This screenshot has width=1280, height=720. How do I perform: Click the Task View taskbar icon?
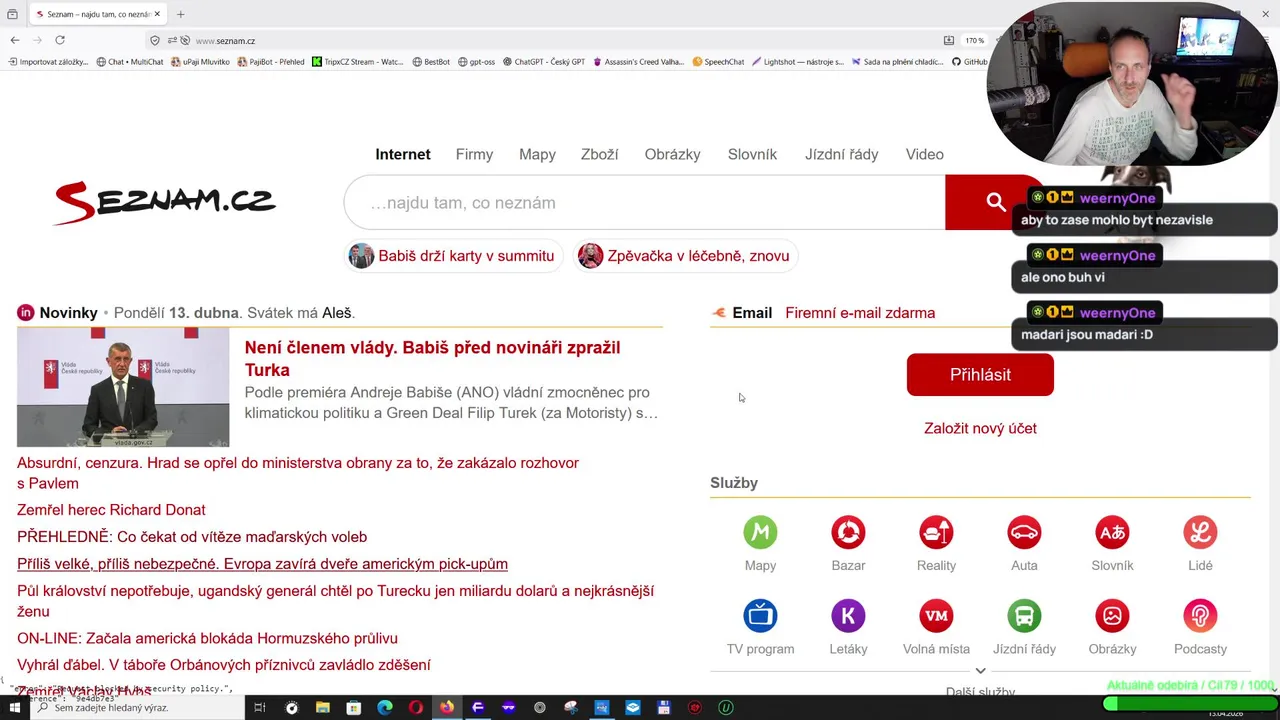pos(259,708)
